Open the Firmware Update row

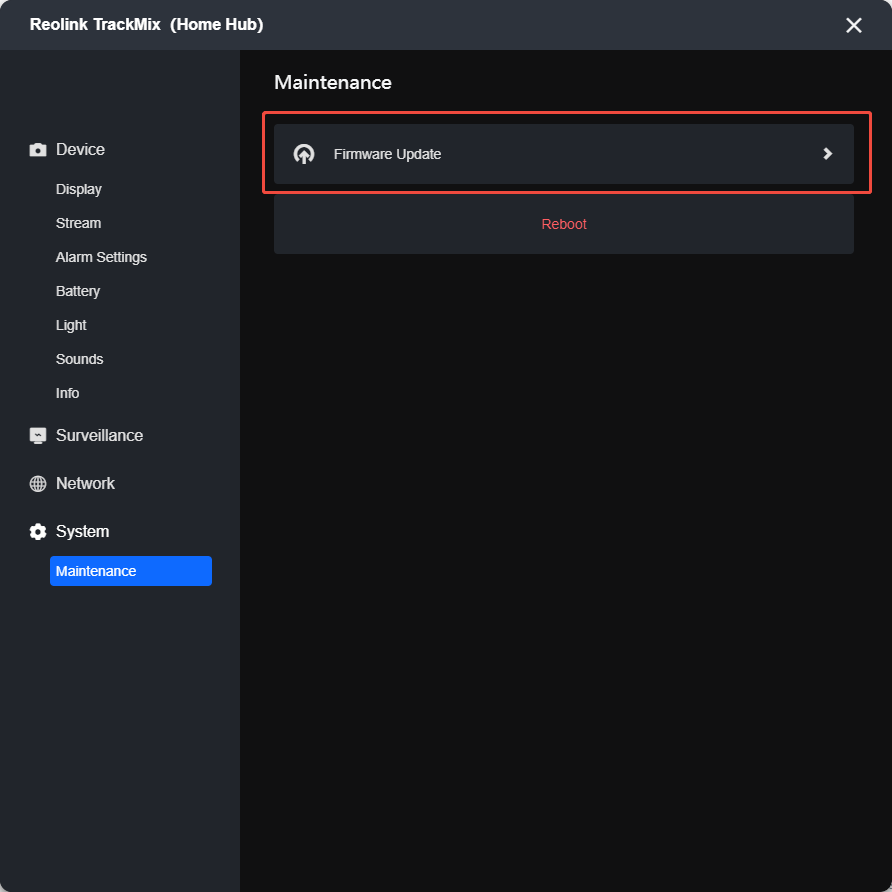coord(564,154)
